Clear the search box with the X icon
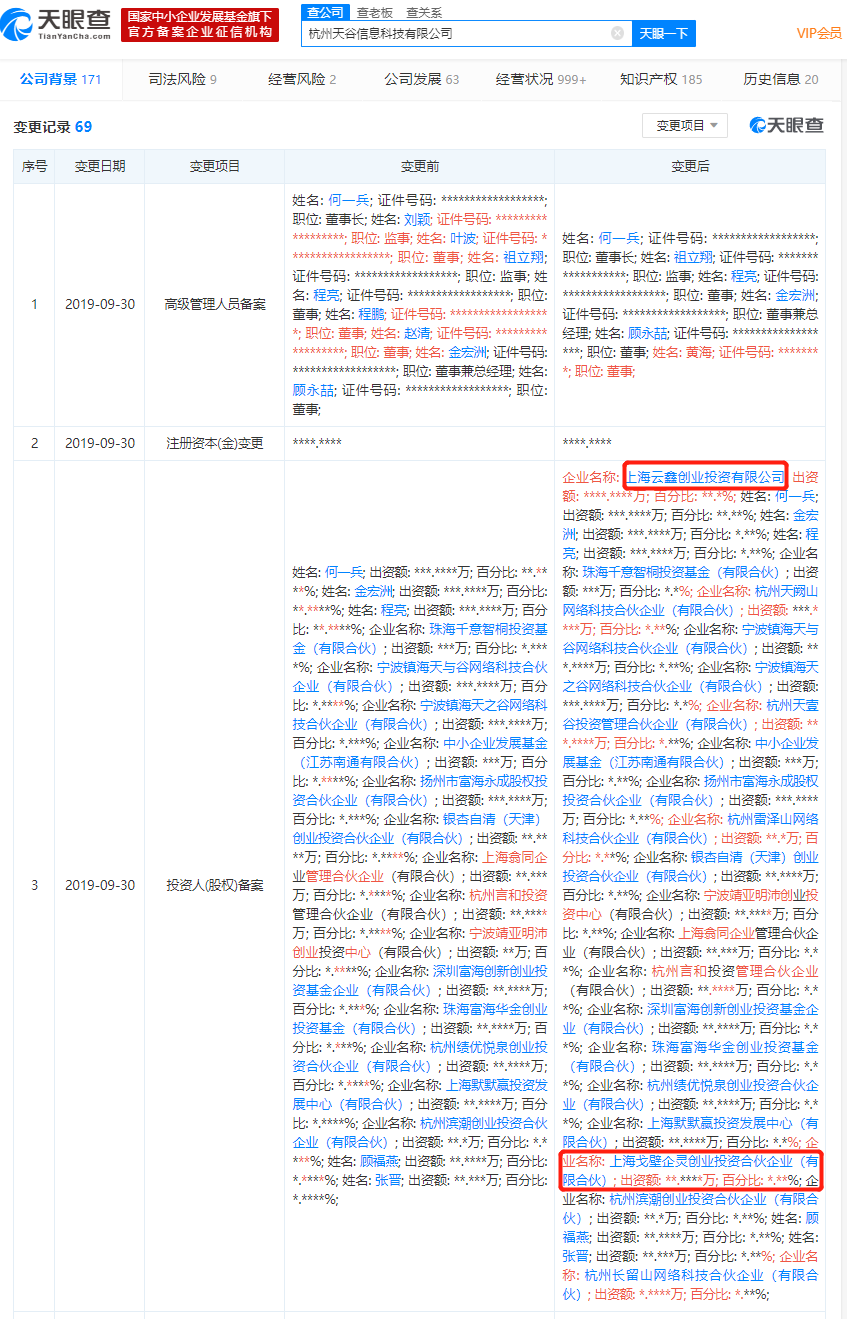The width and height of the screenshot is (847, 1319). point(618,33)
